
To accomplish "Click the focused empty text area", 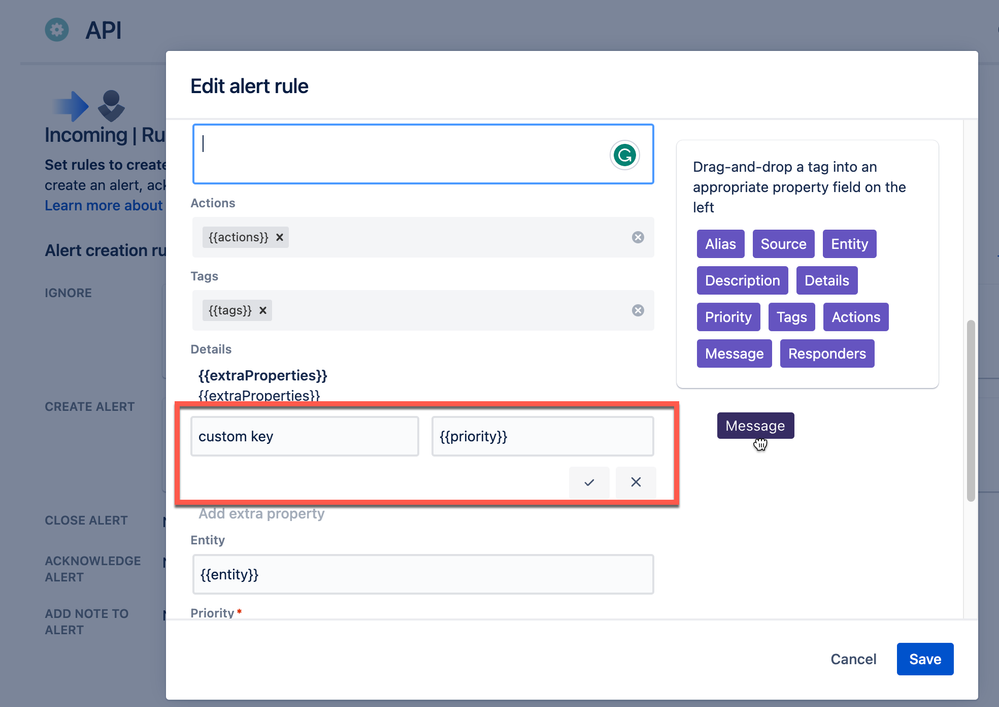I will [423, 154].
